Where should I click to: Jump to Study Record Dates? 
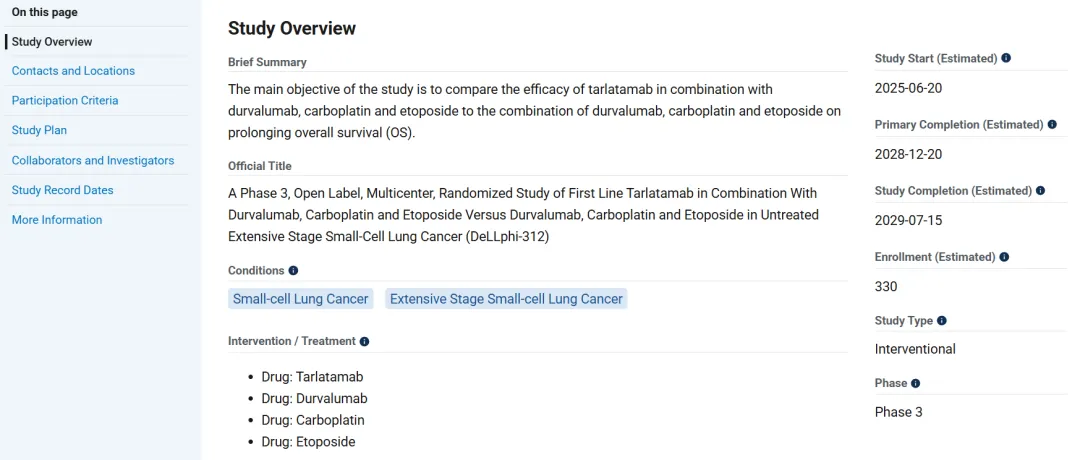tap(63, 190)
